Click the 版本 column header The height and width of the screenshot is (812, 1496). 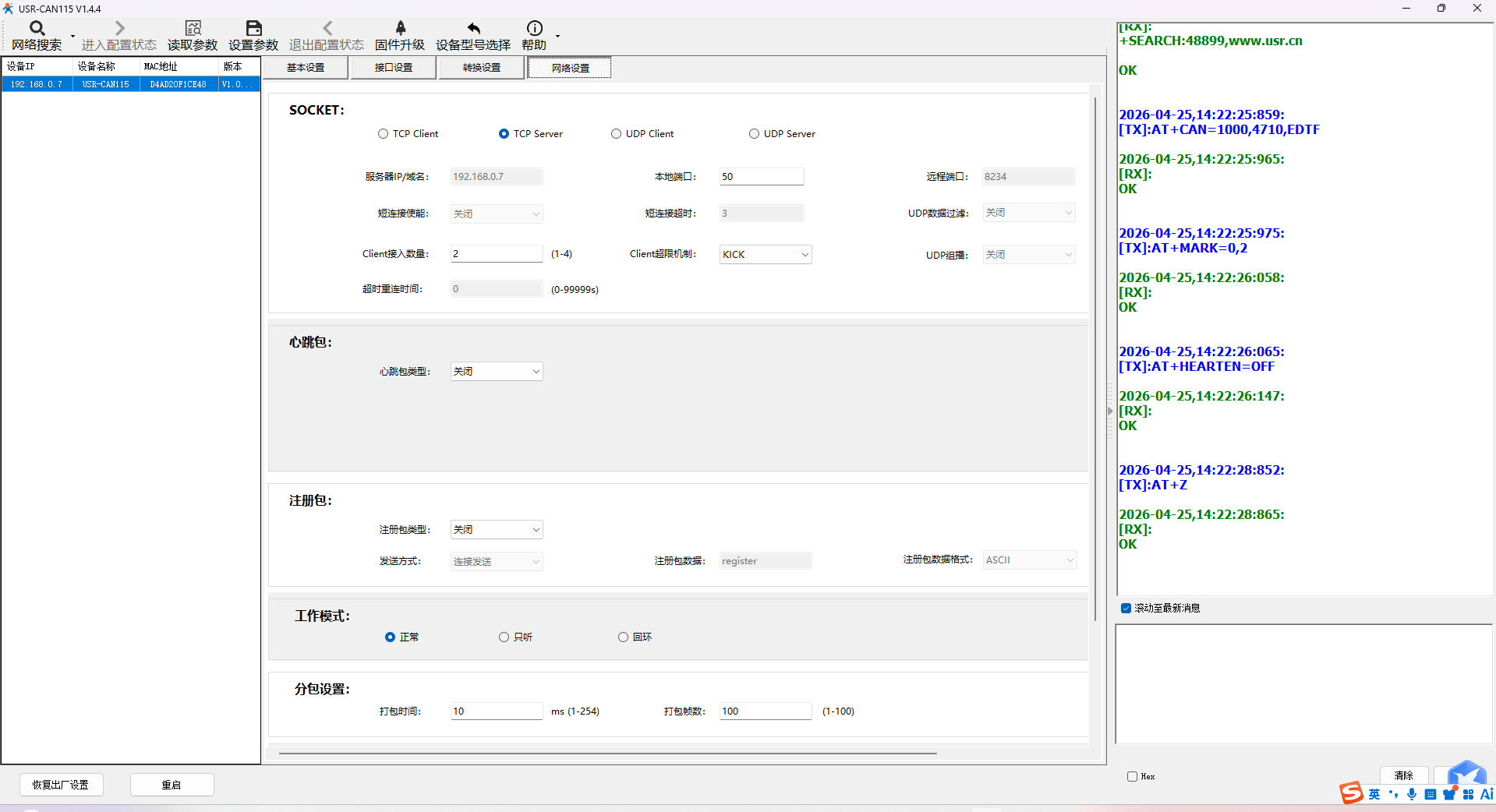click(238, 67)
